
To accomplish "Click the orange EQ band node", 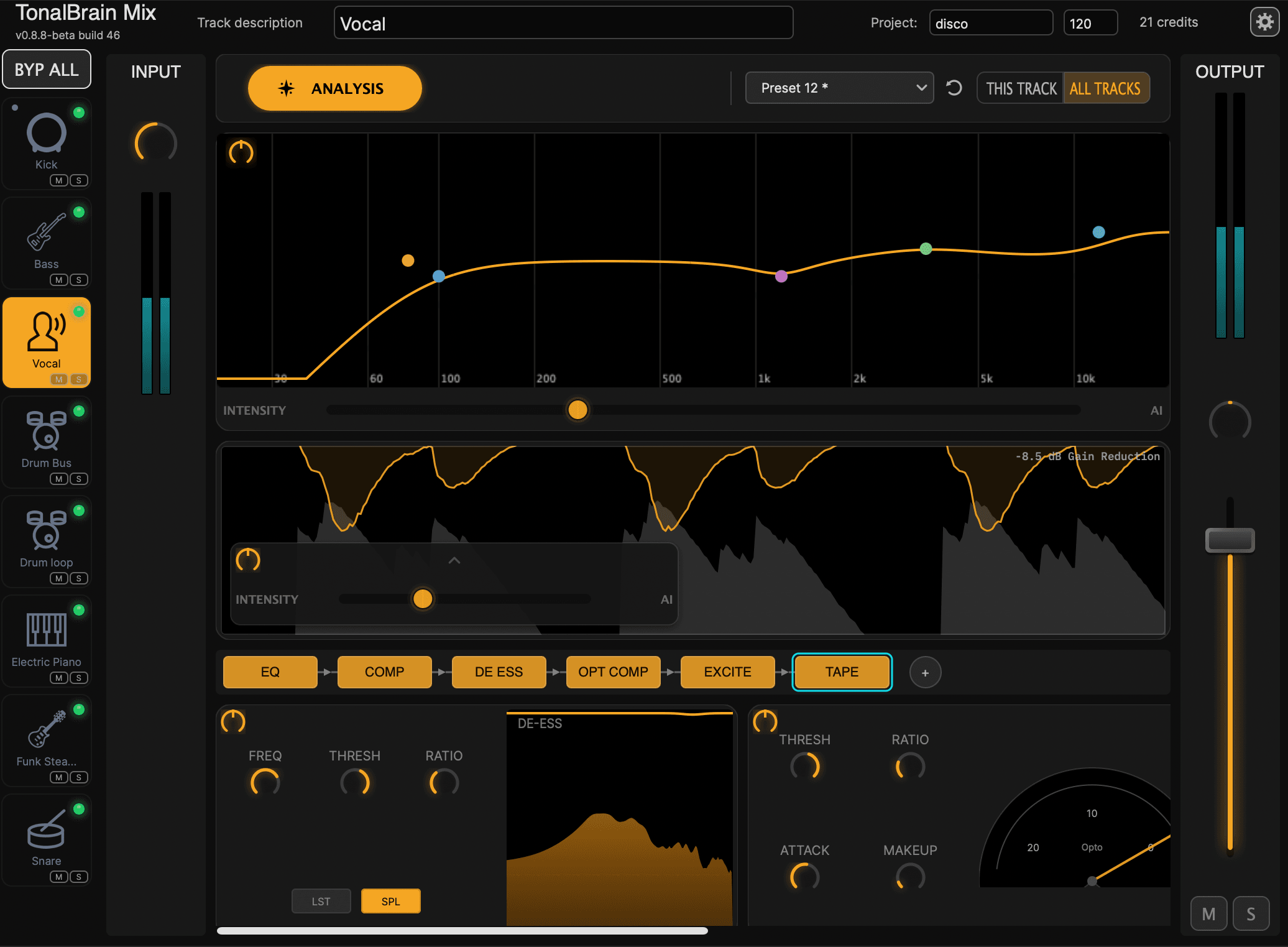I will point(408,261).
